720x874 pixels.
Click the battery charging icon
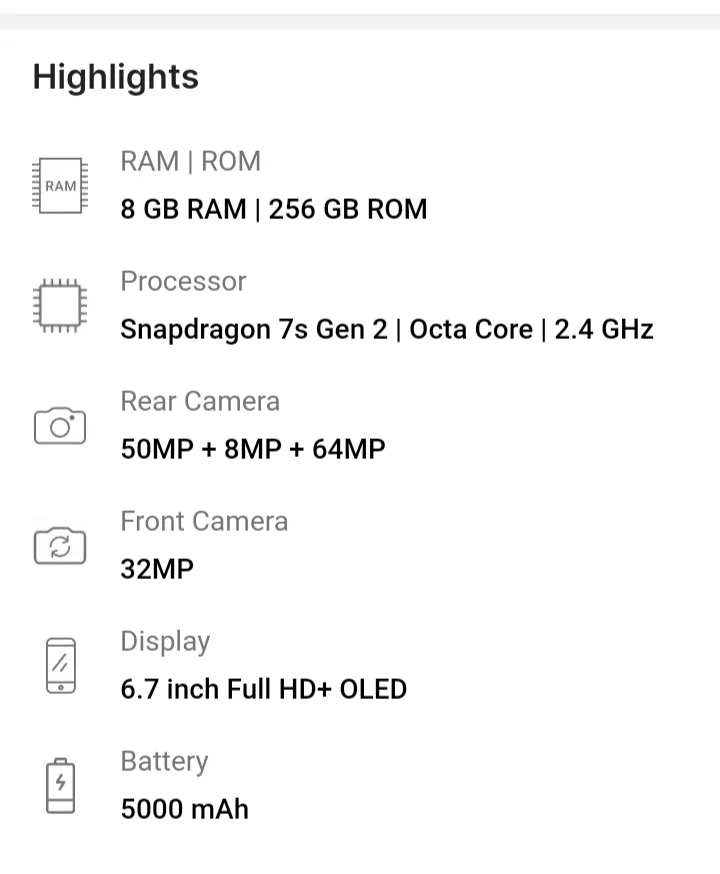click(61, 785)
